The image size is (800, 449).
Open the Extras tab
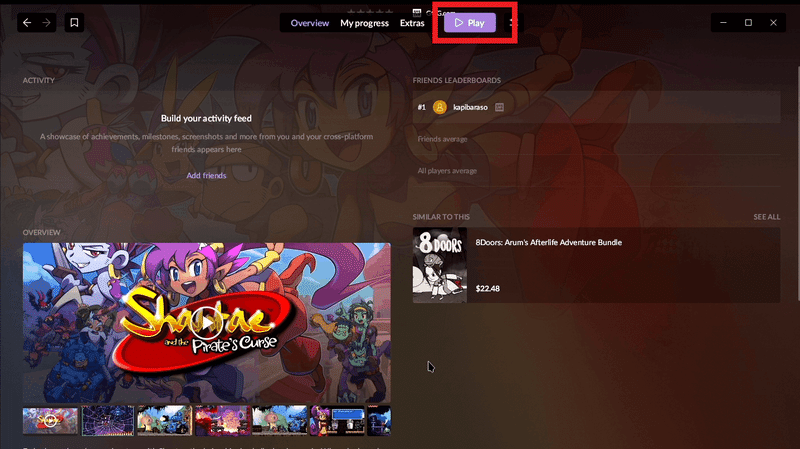pyautogui.click(x=412, y=23)
